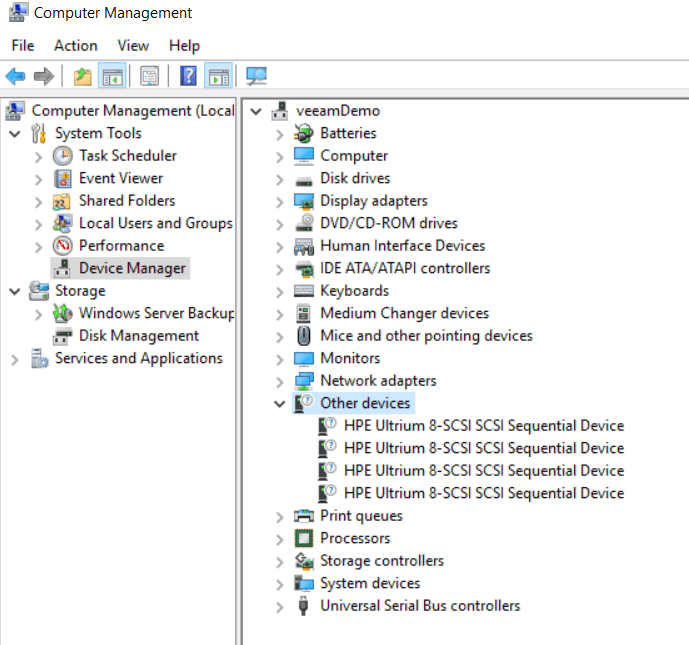The image size is (689, 645).
Task: Select the first HPE Ultrium 8-SCSI device
Action: tap(484, 425)
